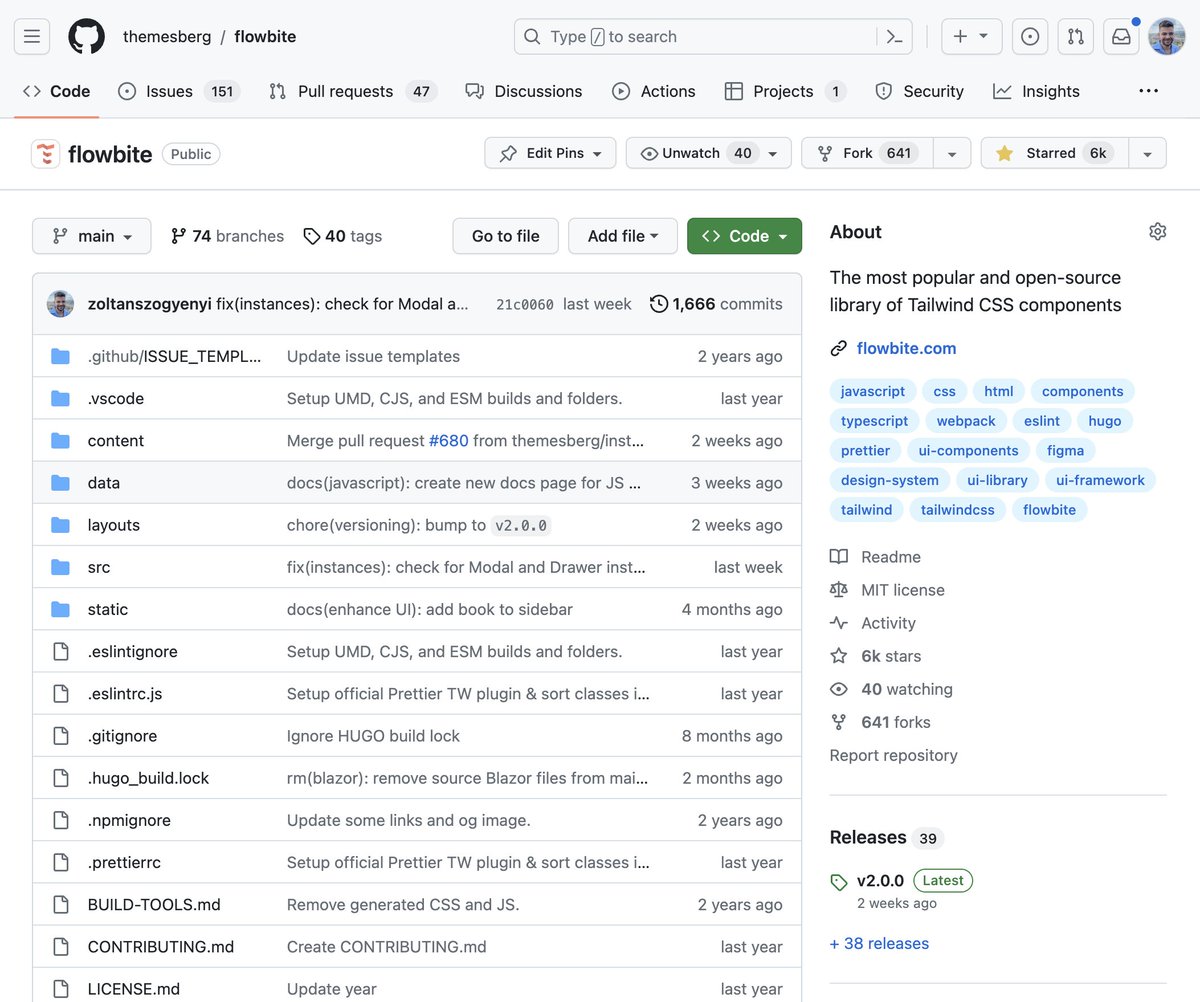The height and width of the screenshot is (1002, 1200).
Task: Click the folder icon of the src row
Action: (x=61, y=567)
